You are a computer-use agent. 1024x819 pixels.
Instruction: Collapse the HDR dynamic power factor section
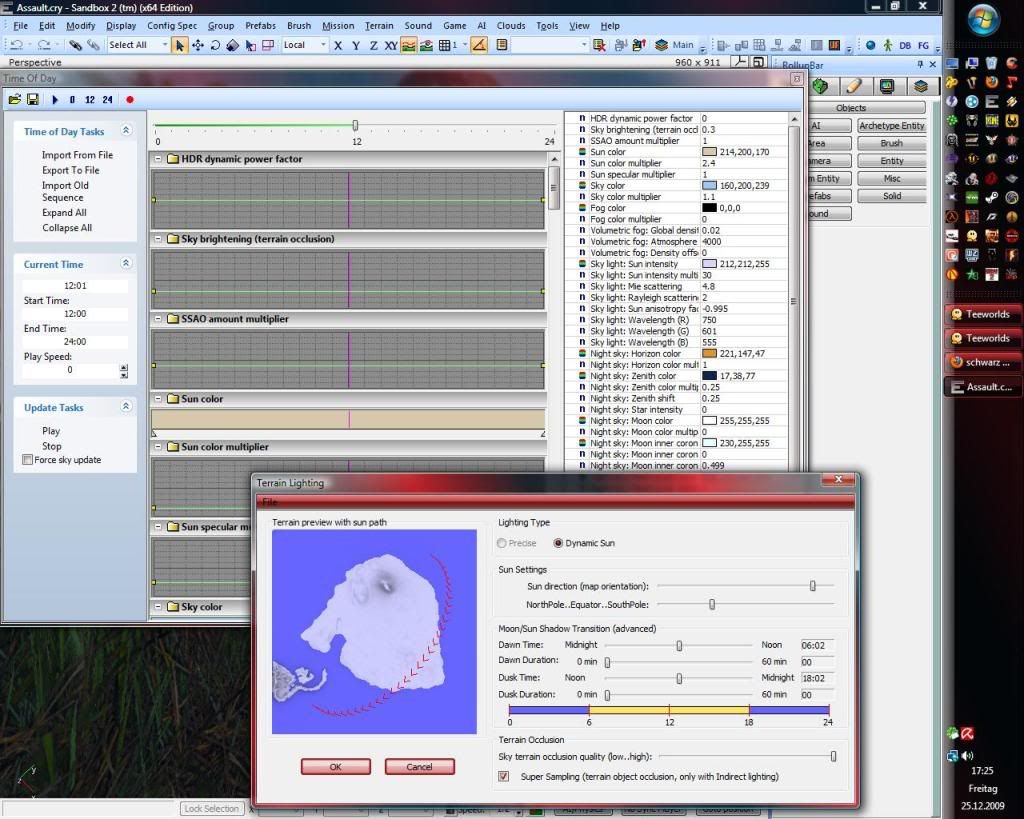coord(158,159)
